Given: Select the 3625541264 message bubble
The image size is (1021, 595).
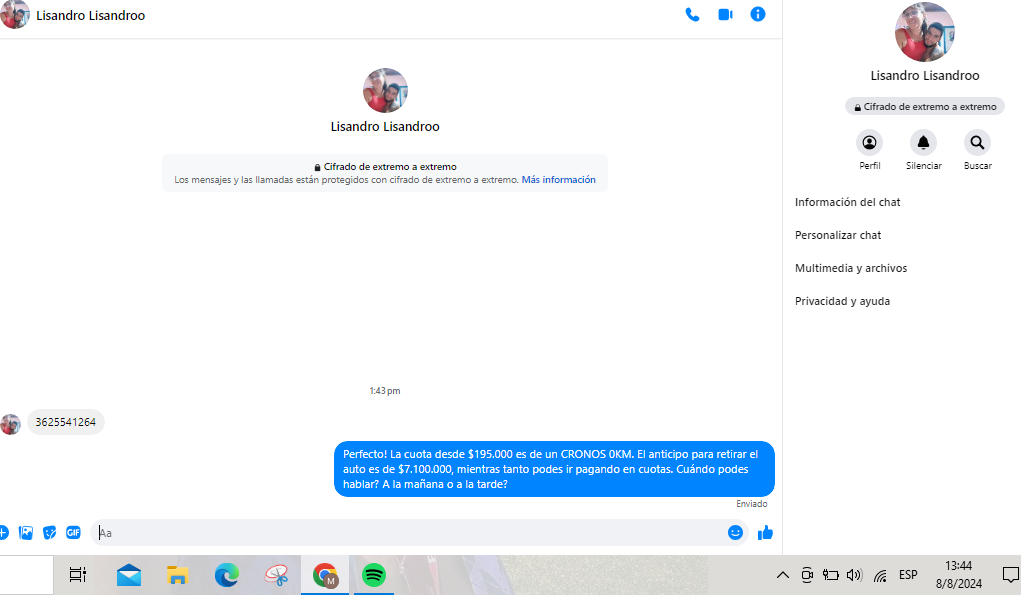Looking at the screenshot, I should (x=66, y=422).
